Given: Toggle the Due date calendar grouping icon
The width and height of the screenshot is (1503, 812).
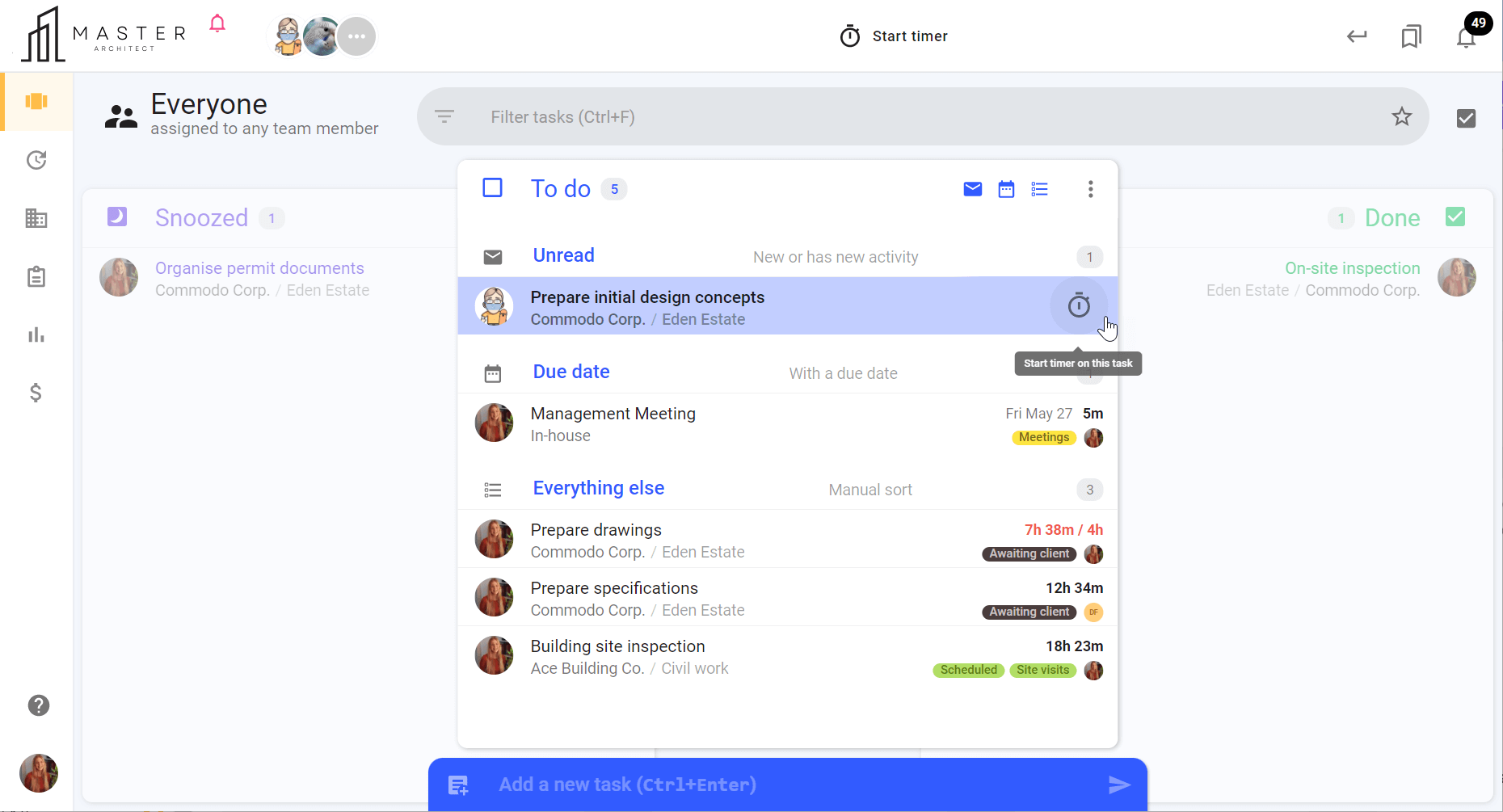Looking at the screenshot, I should point(1006,189).
